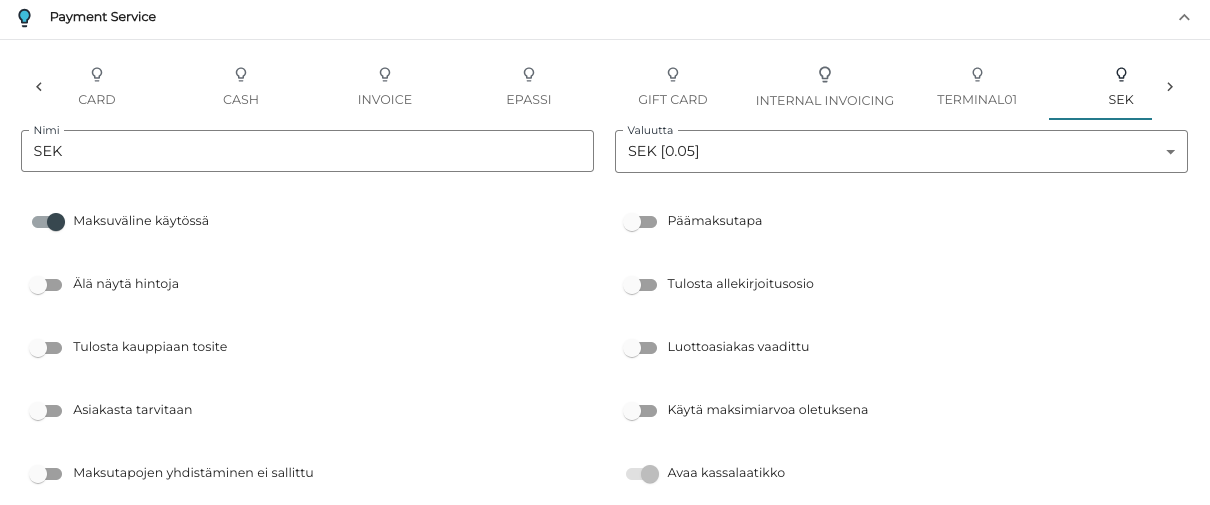Click the lightbulb icon above TERMINAL01
The image size is (1210, 505).
tap(977, 74)
